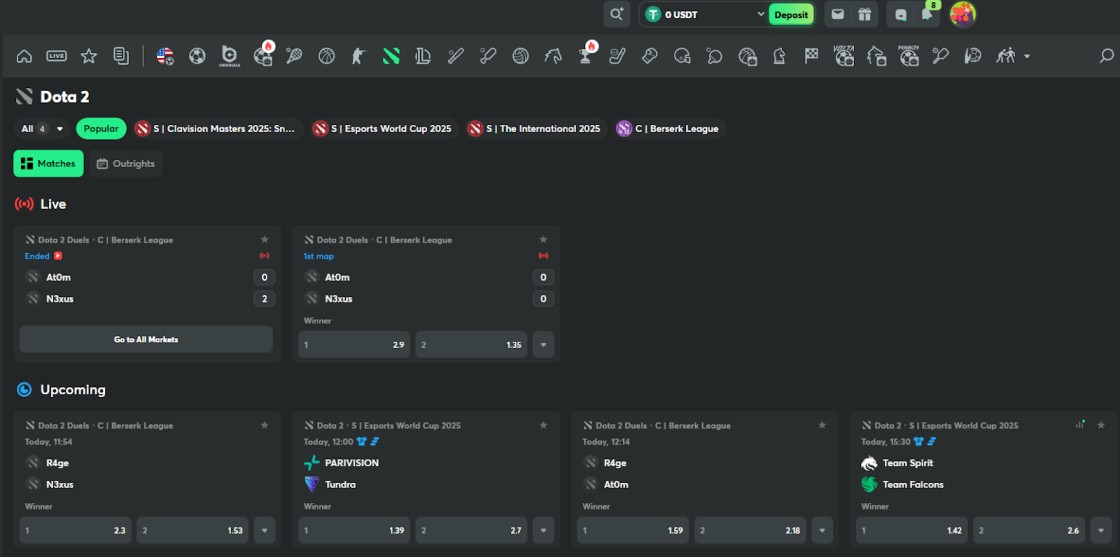The width and height of the screenshot is (1120, 557).
Task: Select the Counter-Strike soldier icon
Action: click(x=359, y=56)
